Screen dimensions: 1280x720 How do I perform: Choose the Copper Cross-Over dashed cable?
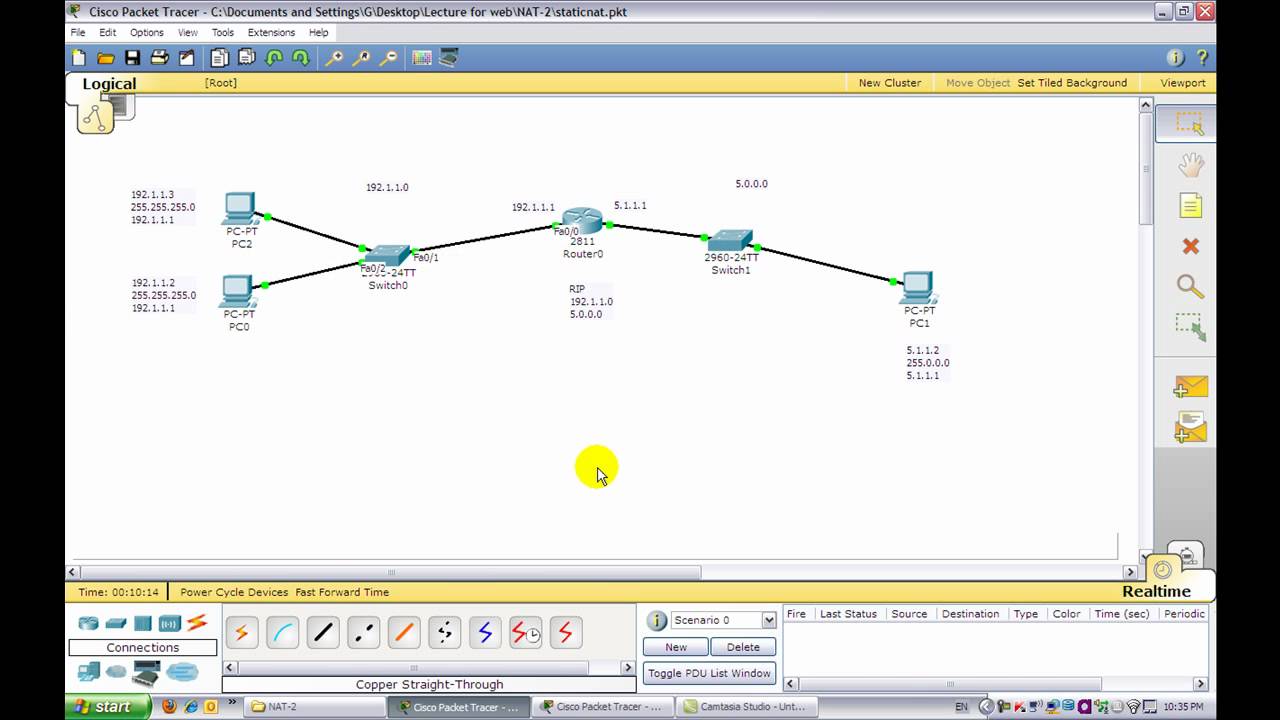click(363, 632)
